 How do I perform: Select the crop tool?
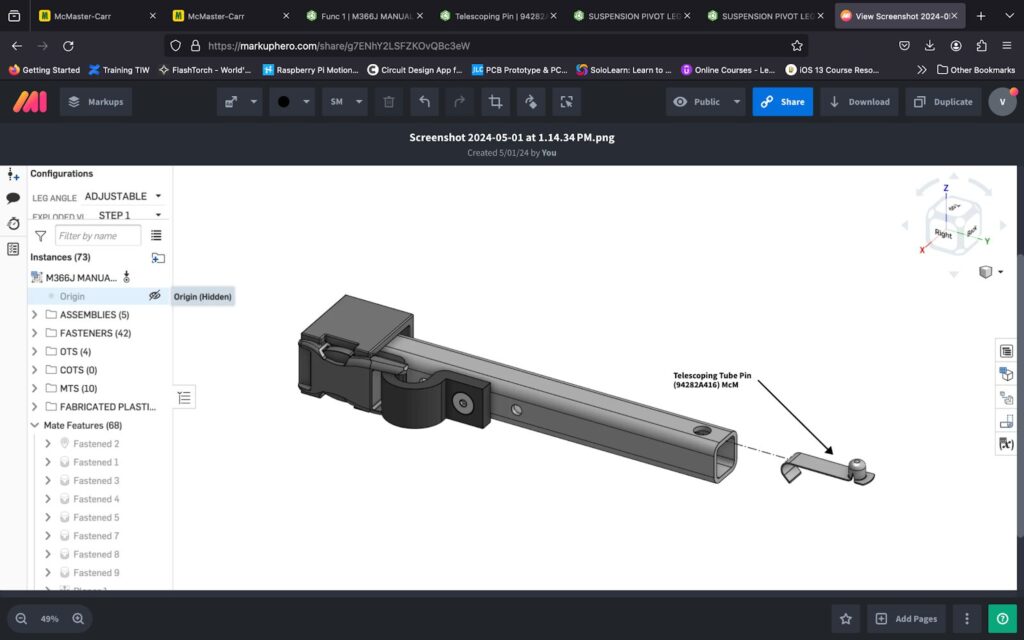click(x=495, y=101)
